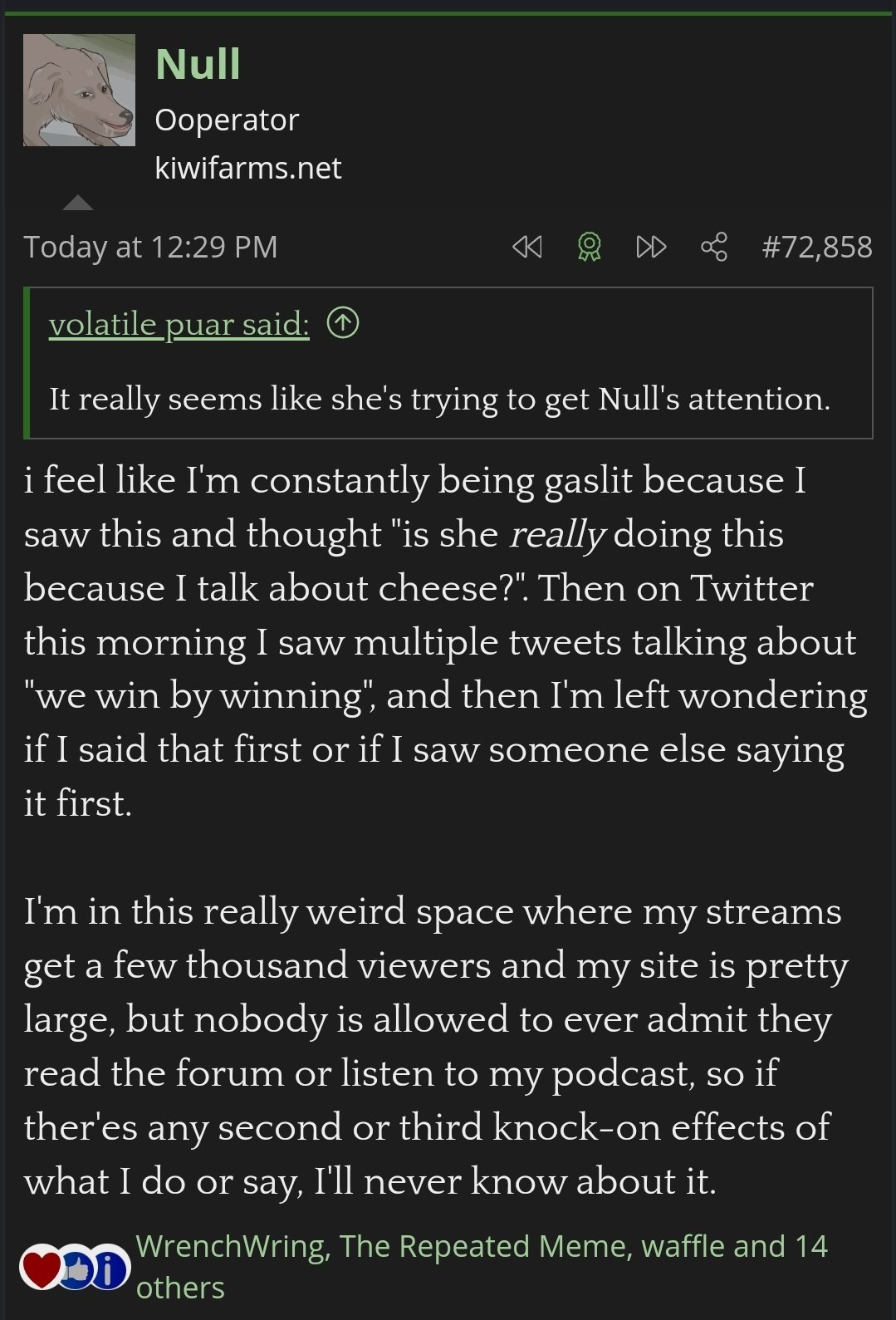Follow the 'volatile puar said:' quote link

(179, 324)
